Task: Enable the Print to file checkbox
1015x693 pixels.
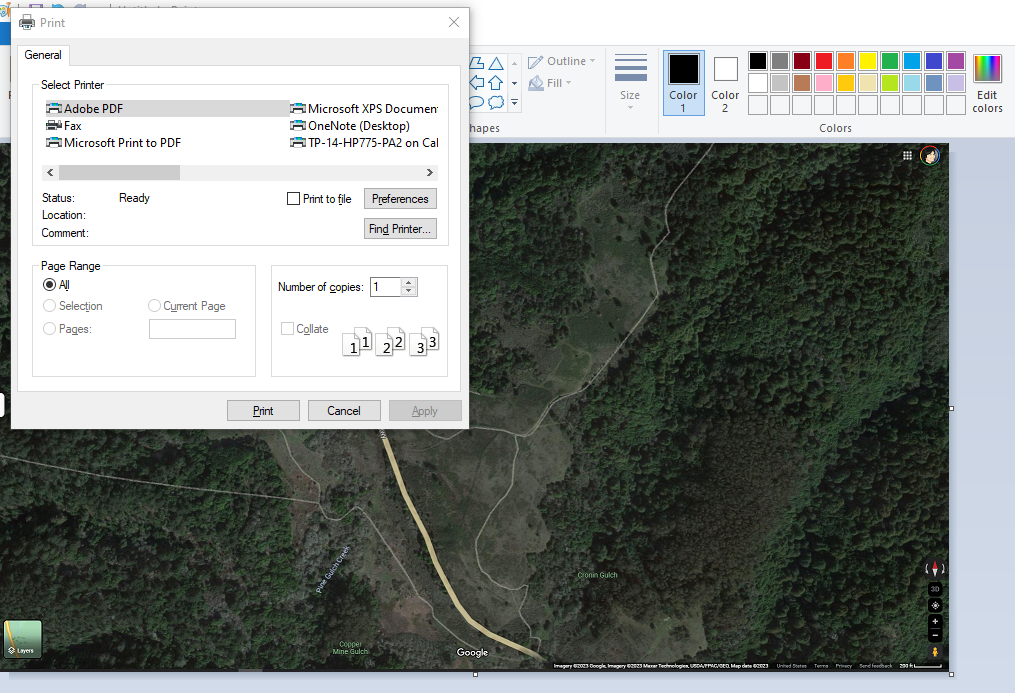Action: pyautogui.click(x=294, y=198)
